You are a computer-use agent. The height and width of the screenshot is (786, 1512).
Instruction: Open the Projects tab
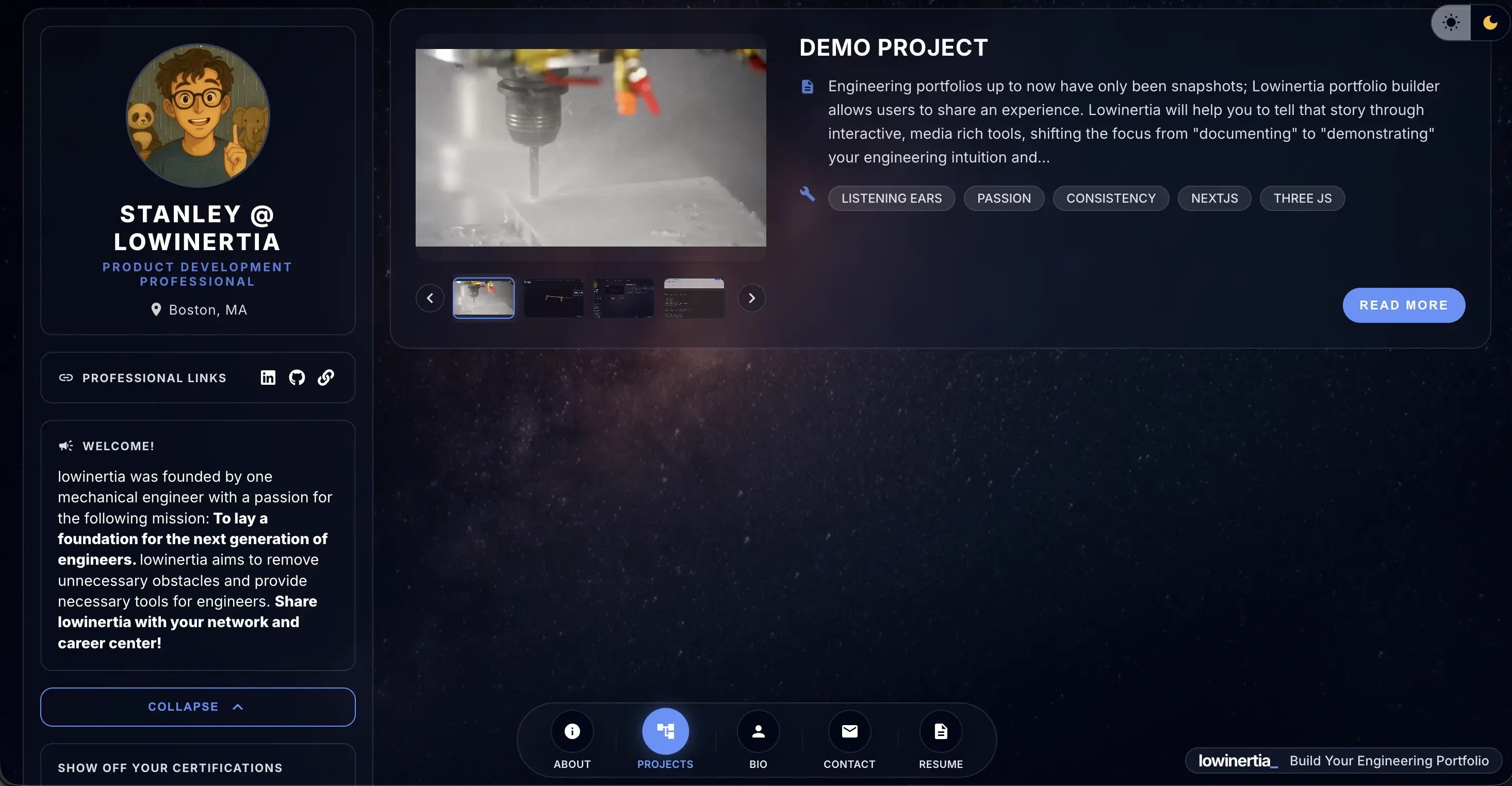(665, 731)
